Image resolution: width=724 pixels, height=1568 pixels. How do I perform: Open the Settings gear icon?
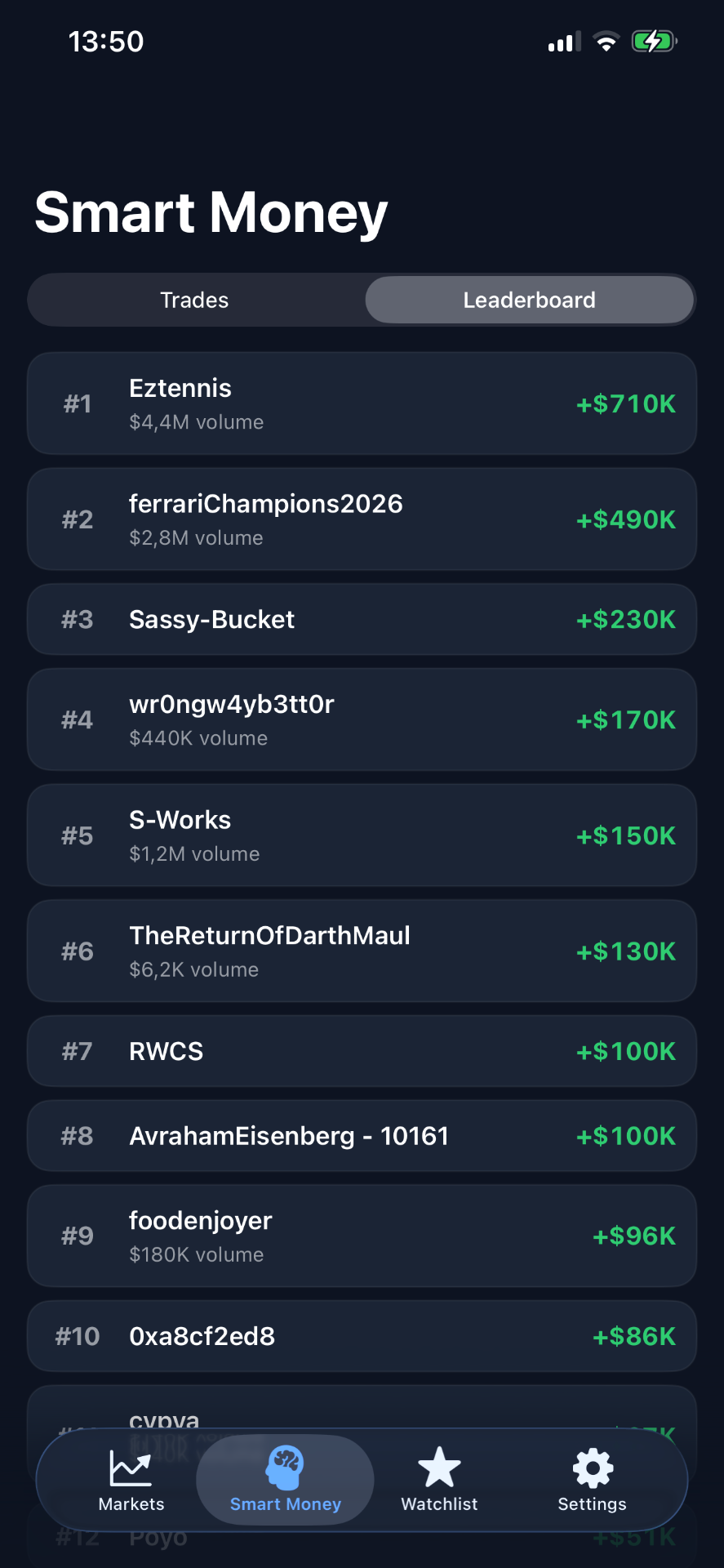593,1468
